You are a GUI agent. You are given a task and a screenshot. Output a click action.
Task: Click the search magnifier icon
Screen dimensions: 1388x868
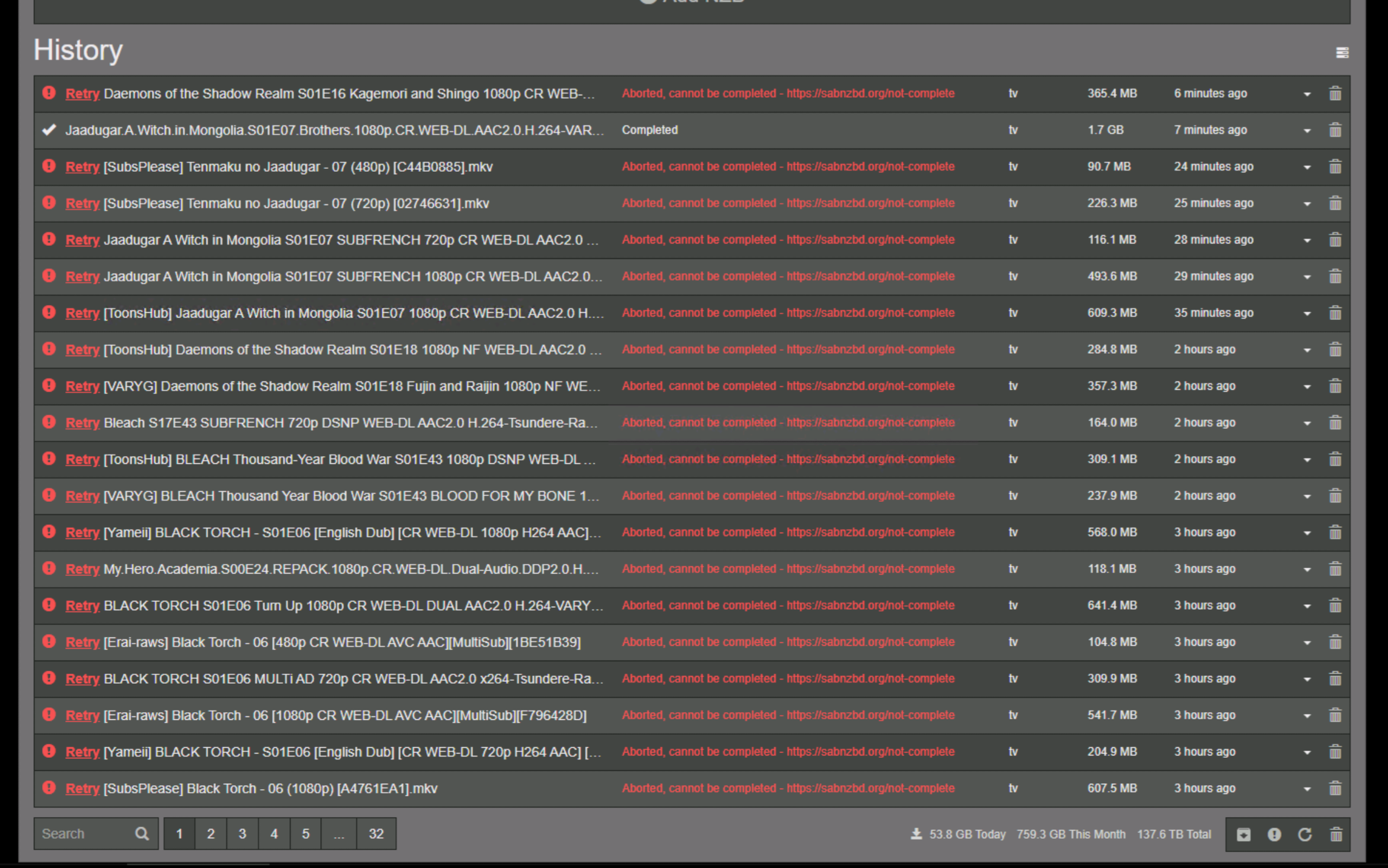point(142,834)
